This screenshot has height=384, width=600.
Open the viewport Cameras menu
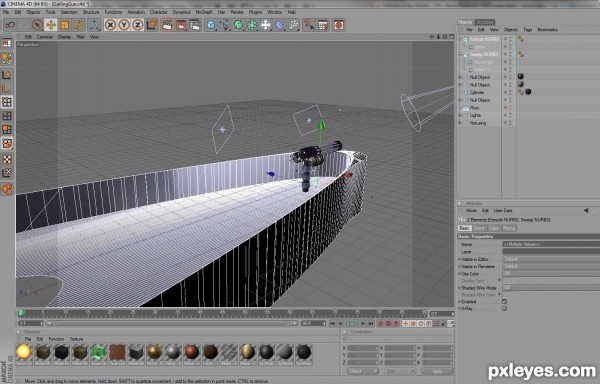point(45,37)
